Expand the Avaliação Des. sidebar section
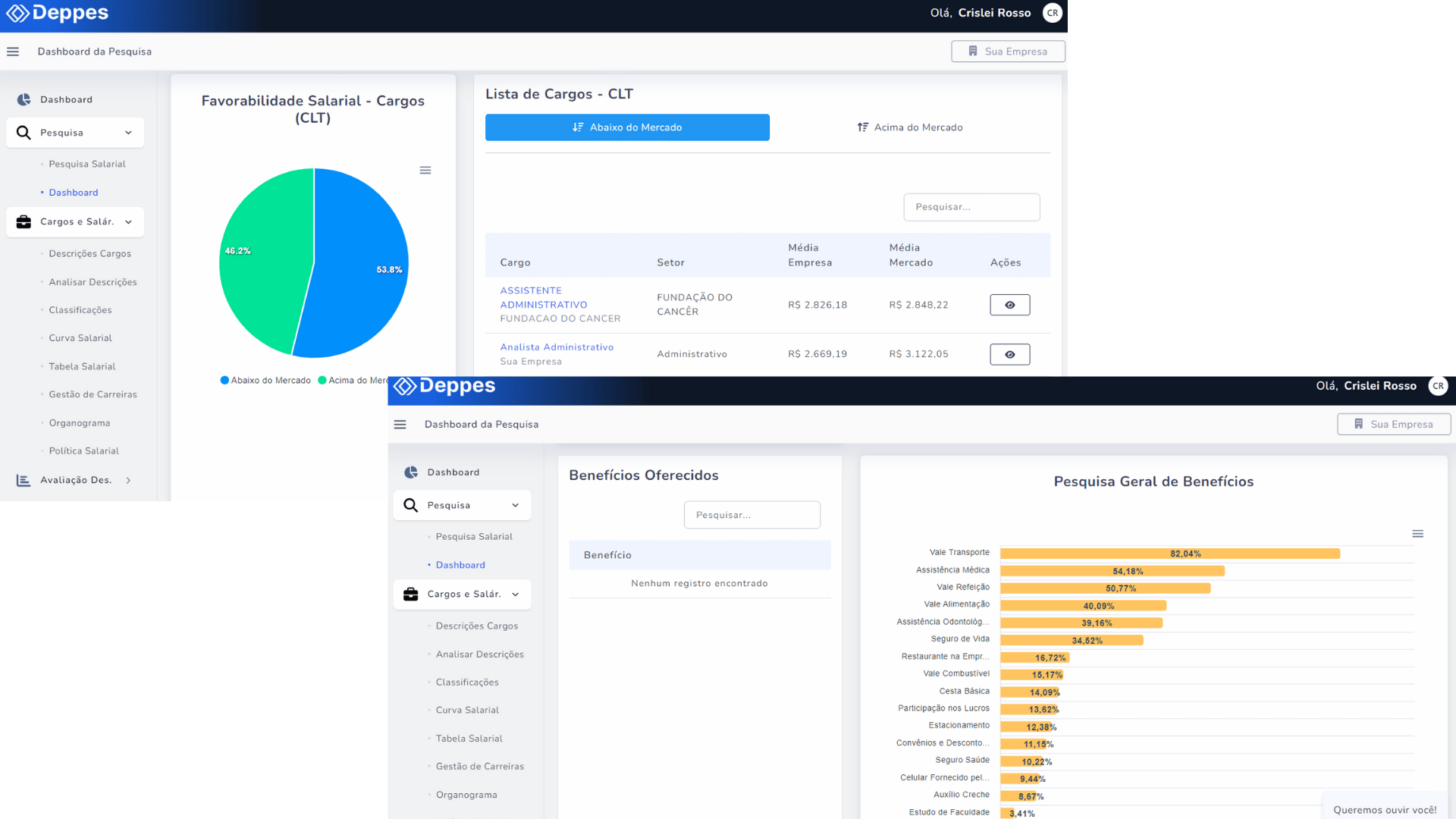The width and height of the screenshot is (1456, 819). click(128, 480)
